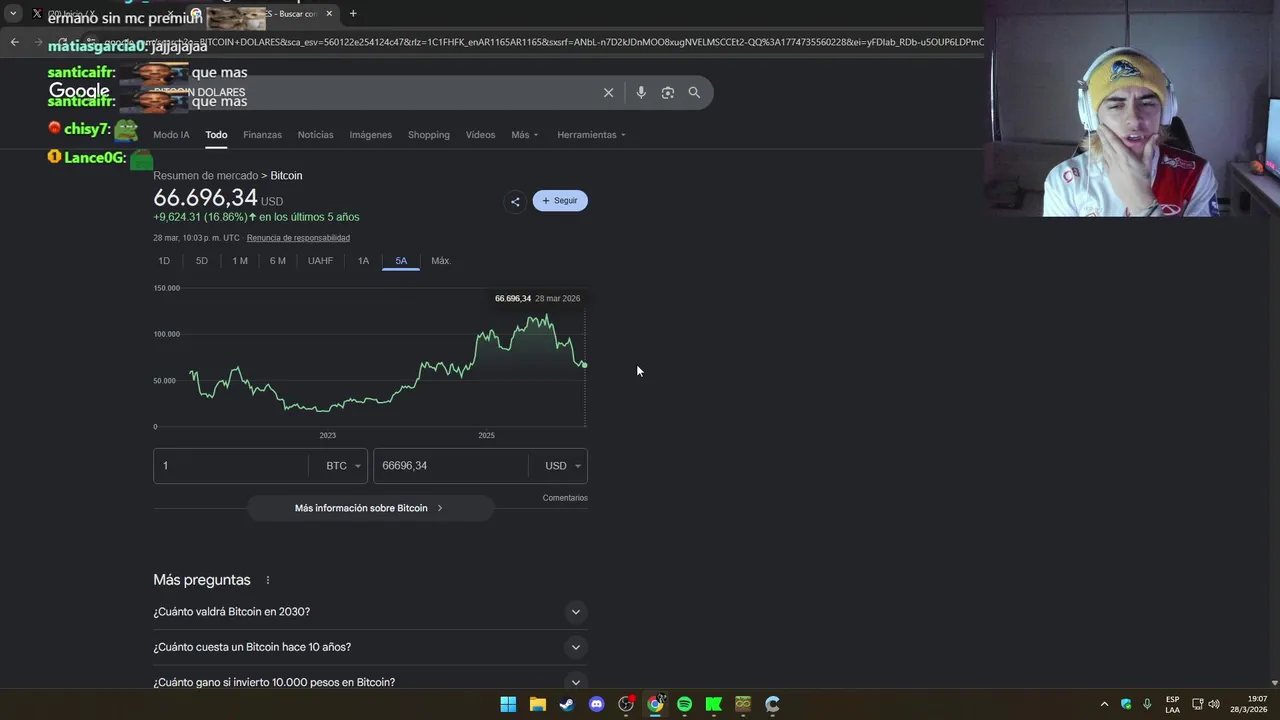Open Más preguntas three-dot menu
The height and width of the screenshot is (720, 1280).
tap(267, 580)
